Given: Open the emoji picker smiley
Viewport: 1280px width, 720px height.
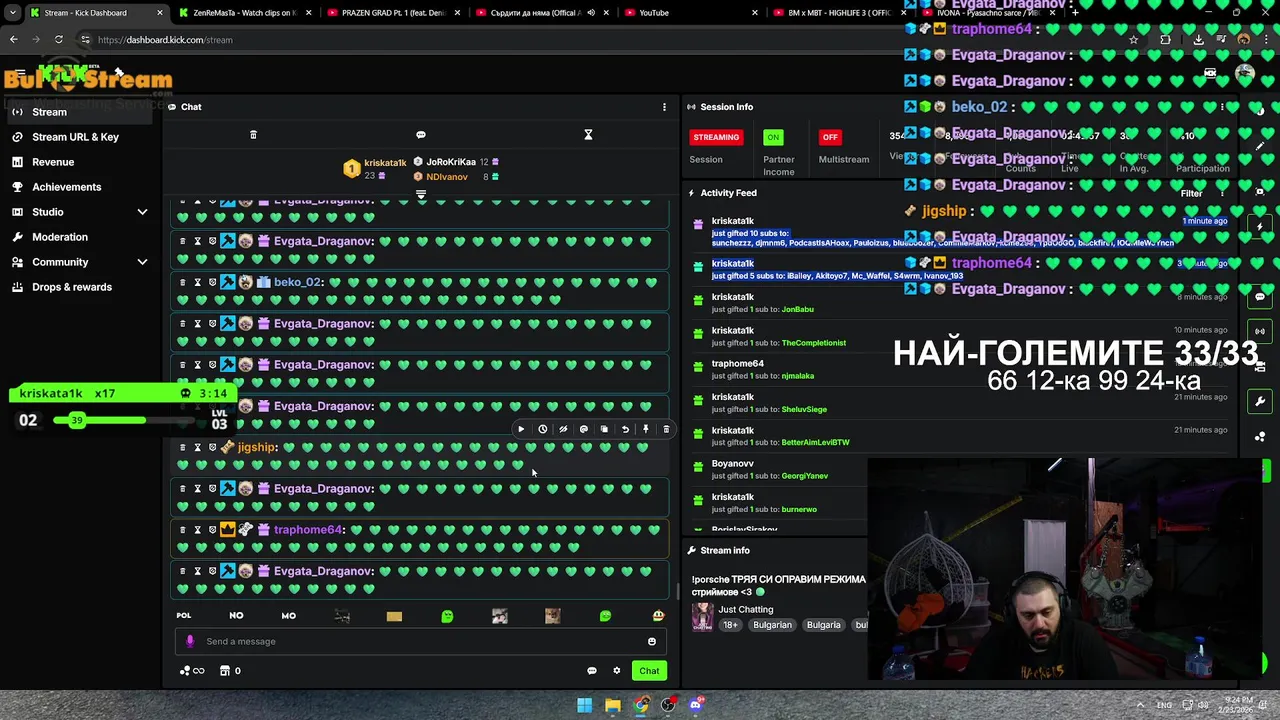Looking at the screenshot, I should (x=652, y=642).
